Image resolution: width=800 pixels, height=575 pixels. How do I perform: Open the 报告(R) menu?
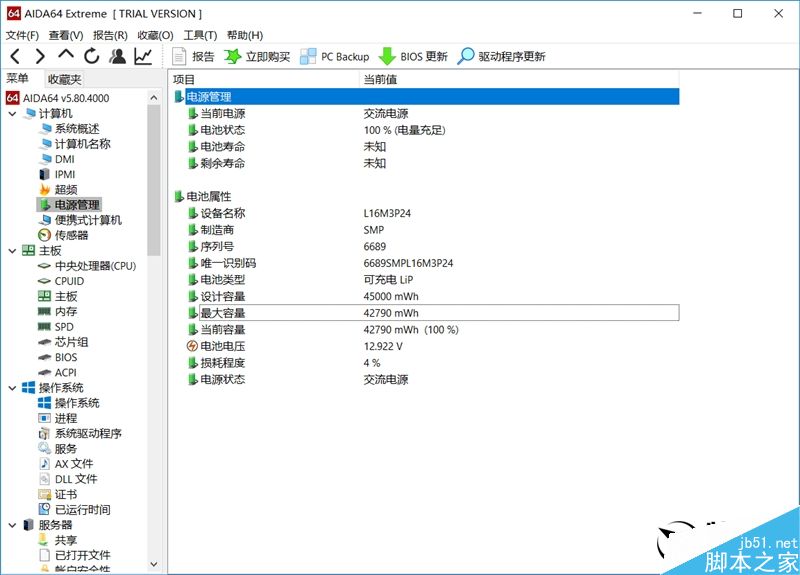pos(110,35)
